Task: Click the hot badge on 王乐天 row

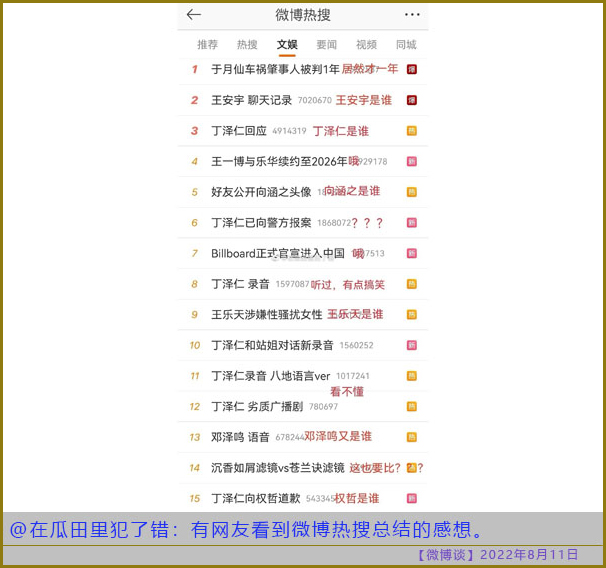Action: coord(412,315)
